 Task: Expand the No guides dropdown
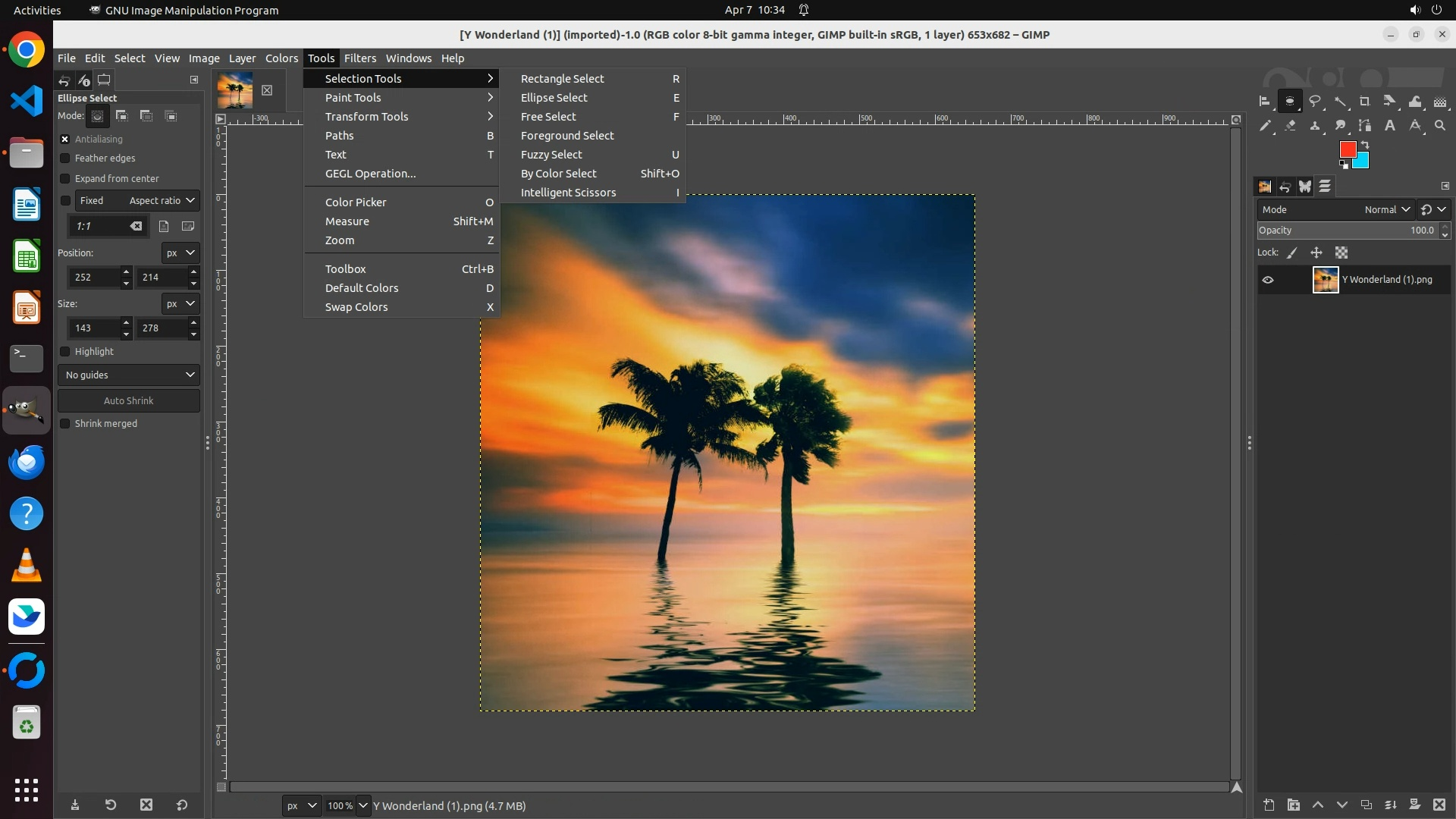128,375
